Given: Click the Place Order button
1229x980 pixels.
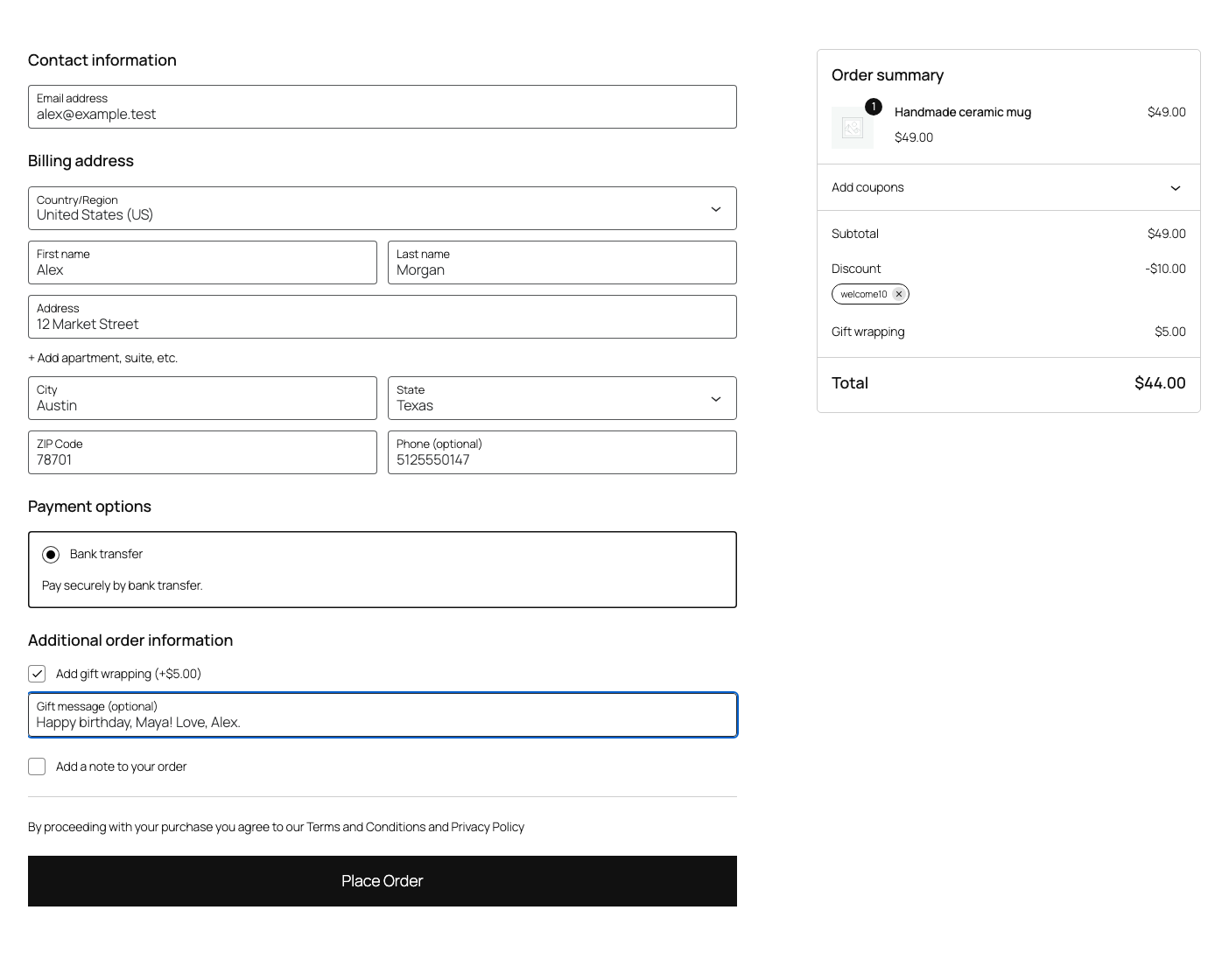Looking at the screenshot, I should coord(383,881).
